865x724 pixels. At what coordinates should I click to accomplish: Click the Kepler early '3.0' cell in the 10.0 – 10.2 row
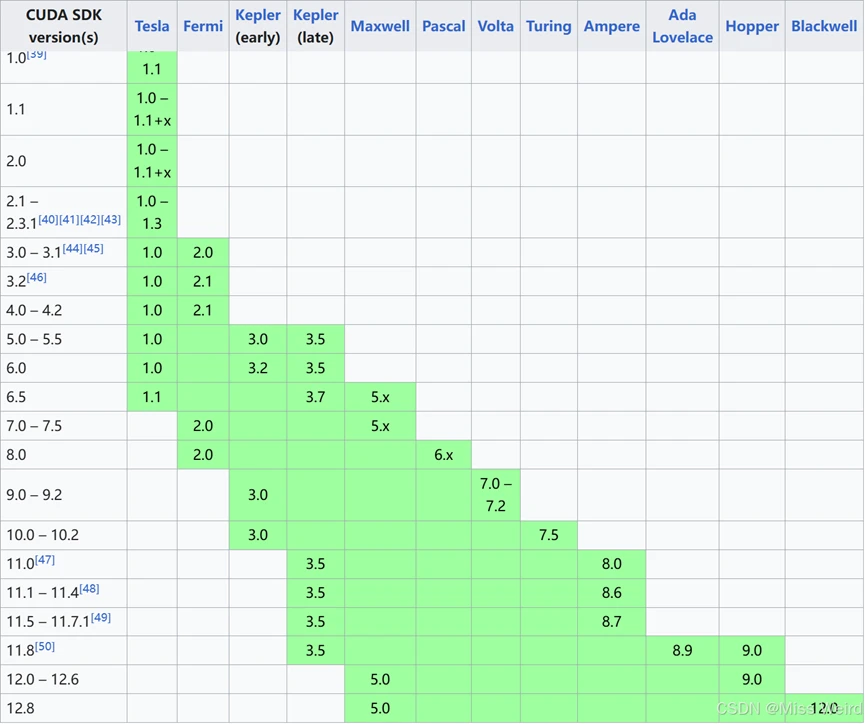pyautogui.click(x=258, y=535)
